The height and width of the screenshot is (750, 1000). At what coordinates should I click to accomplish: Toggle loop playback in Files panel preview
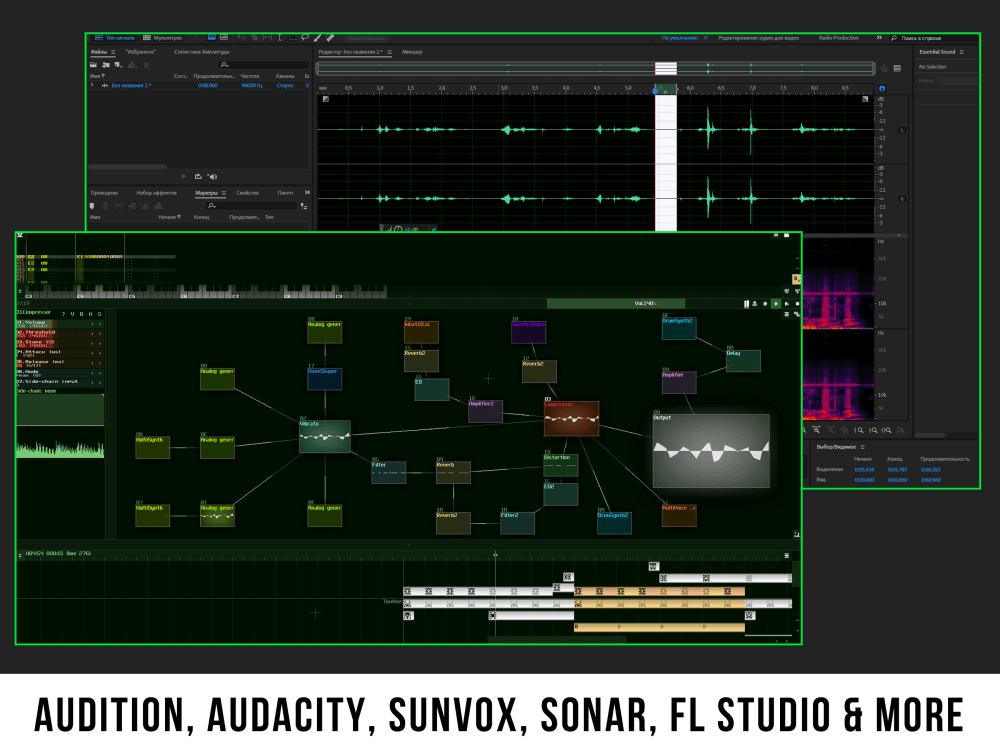(198, 177)
